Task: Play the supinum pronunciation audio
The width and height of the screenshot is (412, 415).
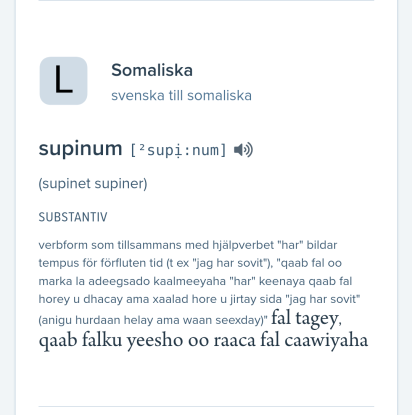Action: click(x=243, y=150)
